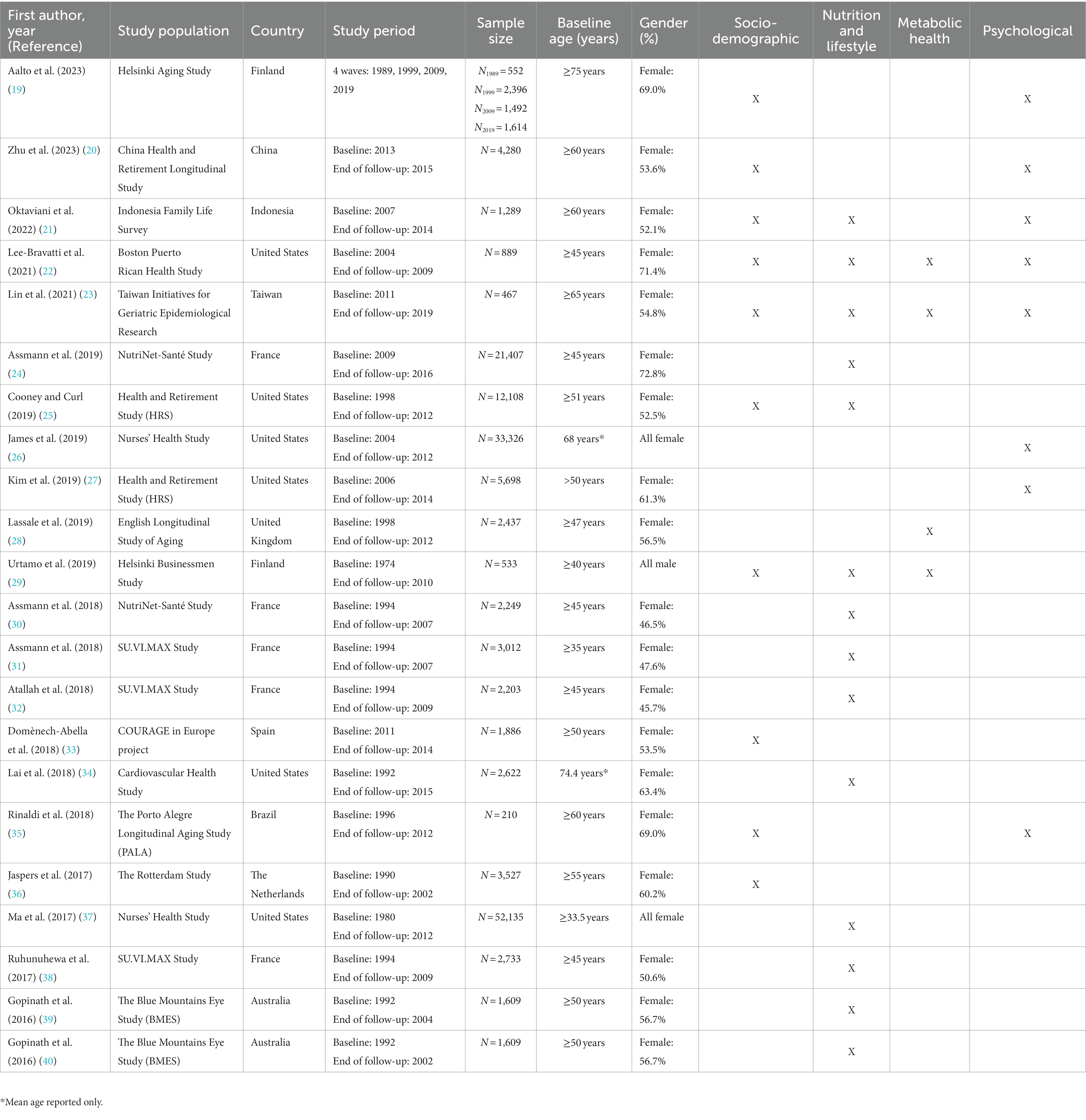Open reference link 26 for James et al.
The image size is (1086, 1120).
[x=17, y=457]
